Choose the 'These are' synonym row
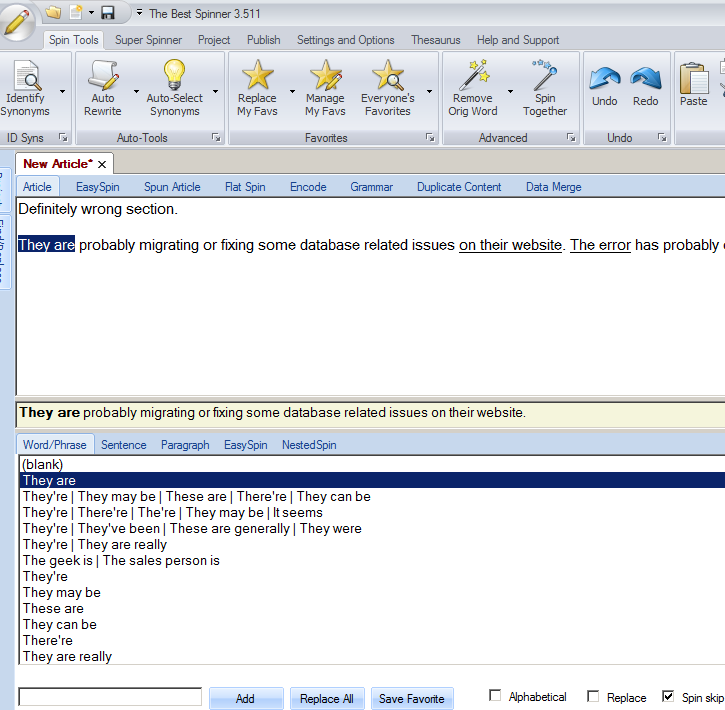 point(372,609)
